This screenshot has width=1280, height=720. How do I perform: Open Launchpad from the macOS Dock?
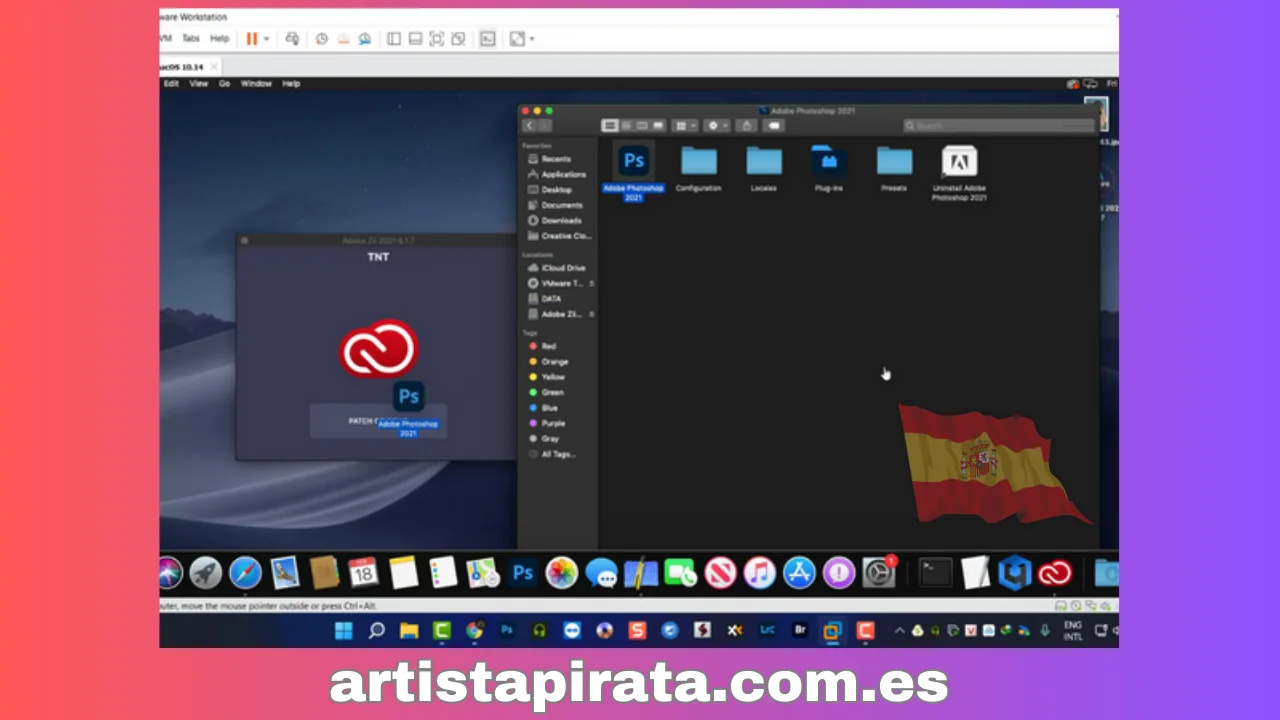206,573
